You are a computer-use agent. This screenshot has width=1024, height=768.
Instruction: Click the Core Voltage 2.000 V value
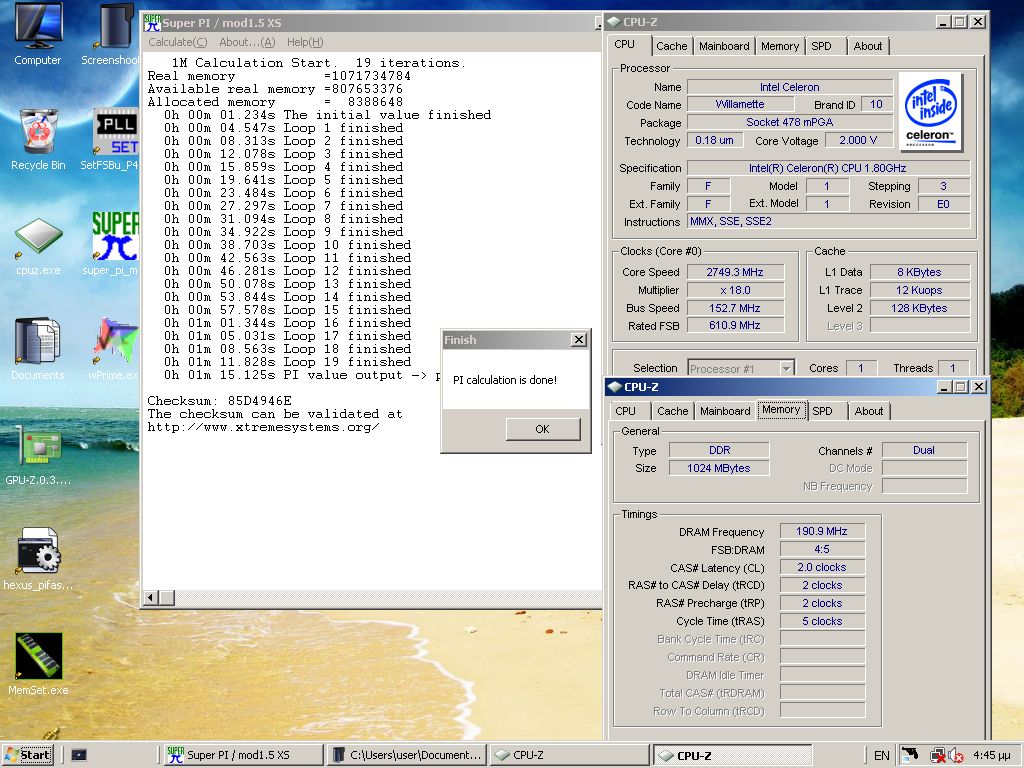(858, 140)
